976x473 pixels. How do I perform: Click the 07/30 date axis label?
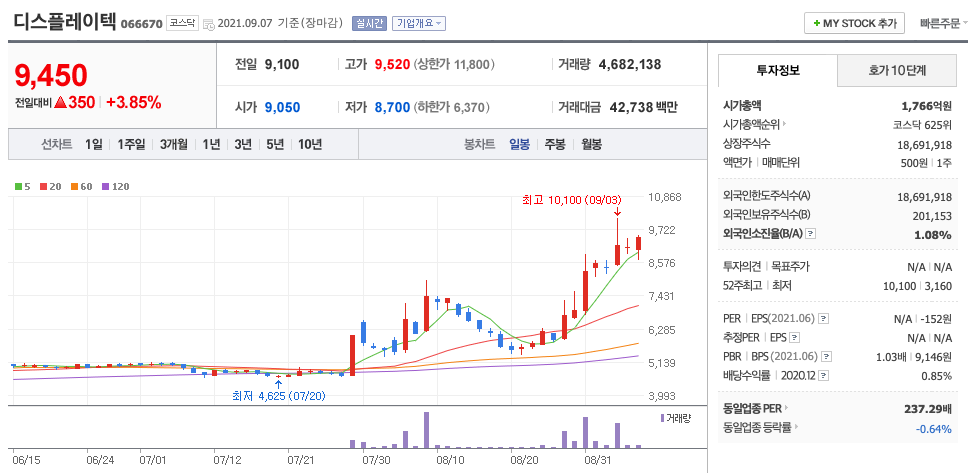376,461
